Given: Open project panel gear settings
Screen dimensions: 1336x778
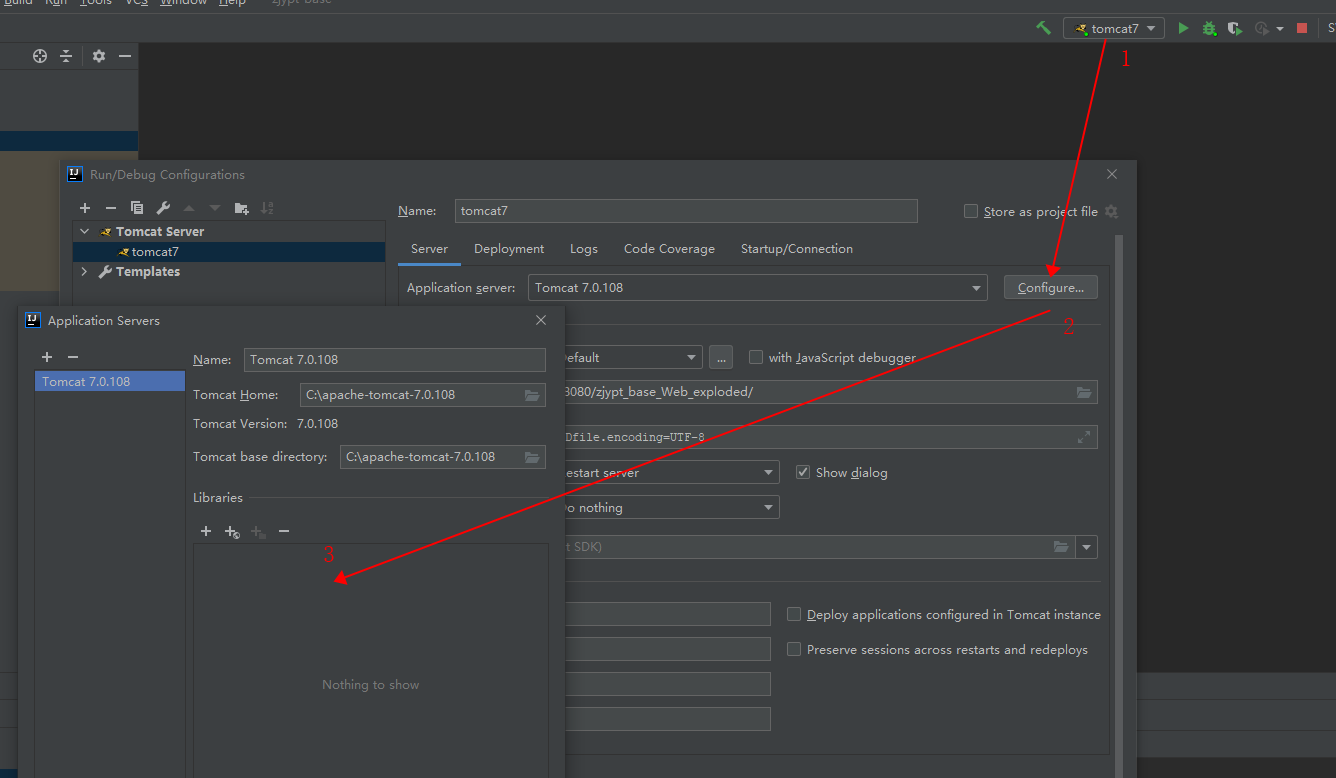Looking at the screenshot, I should coord(98,56).
